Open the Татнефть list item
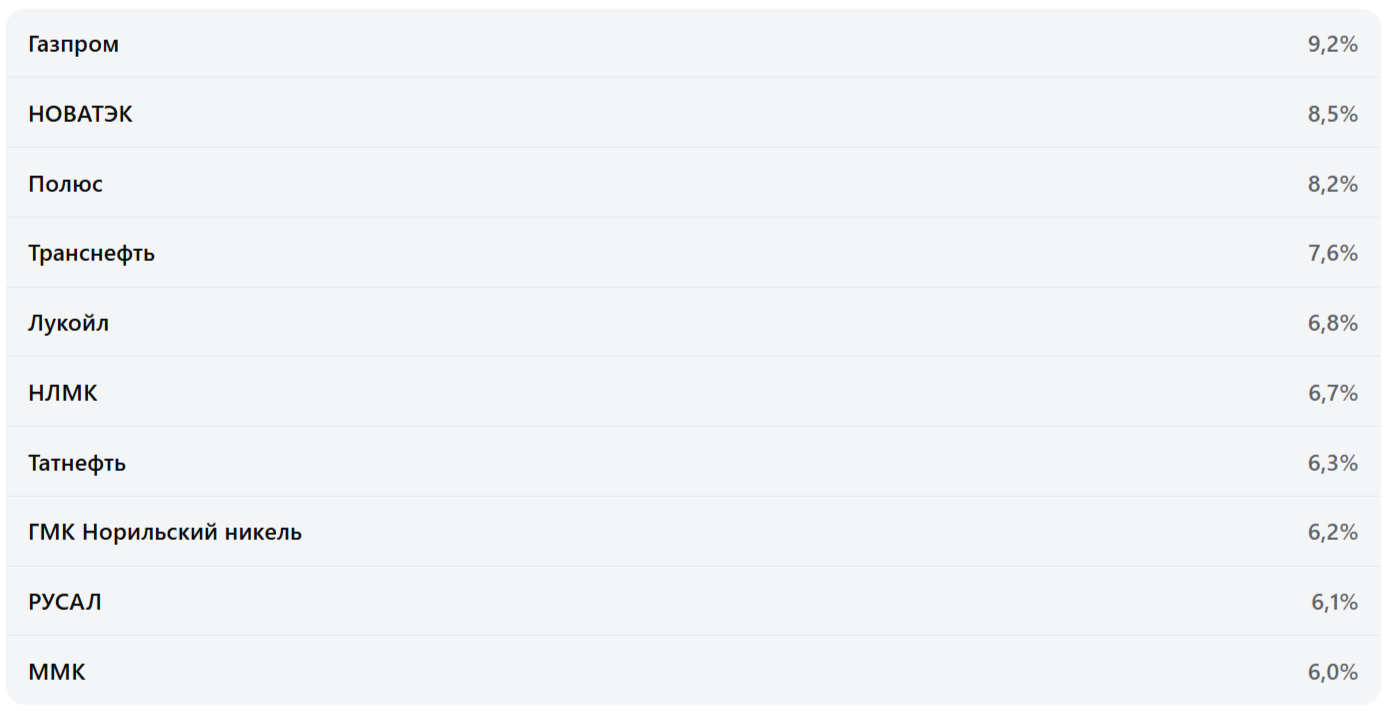 point(77,463)
